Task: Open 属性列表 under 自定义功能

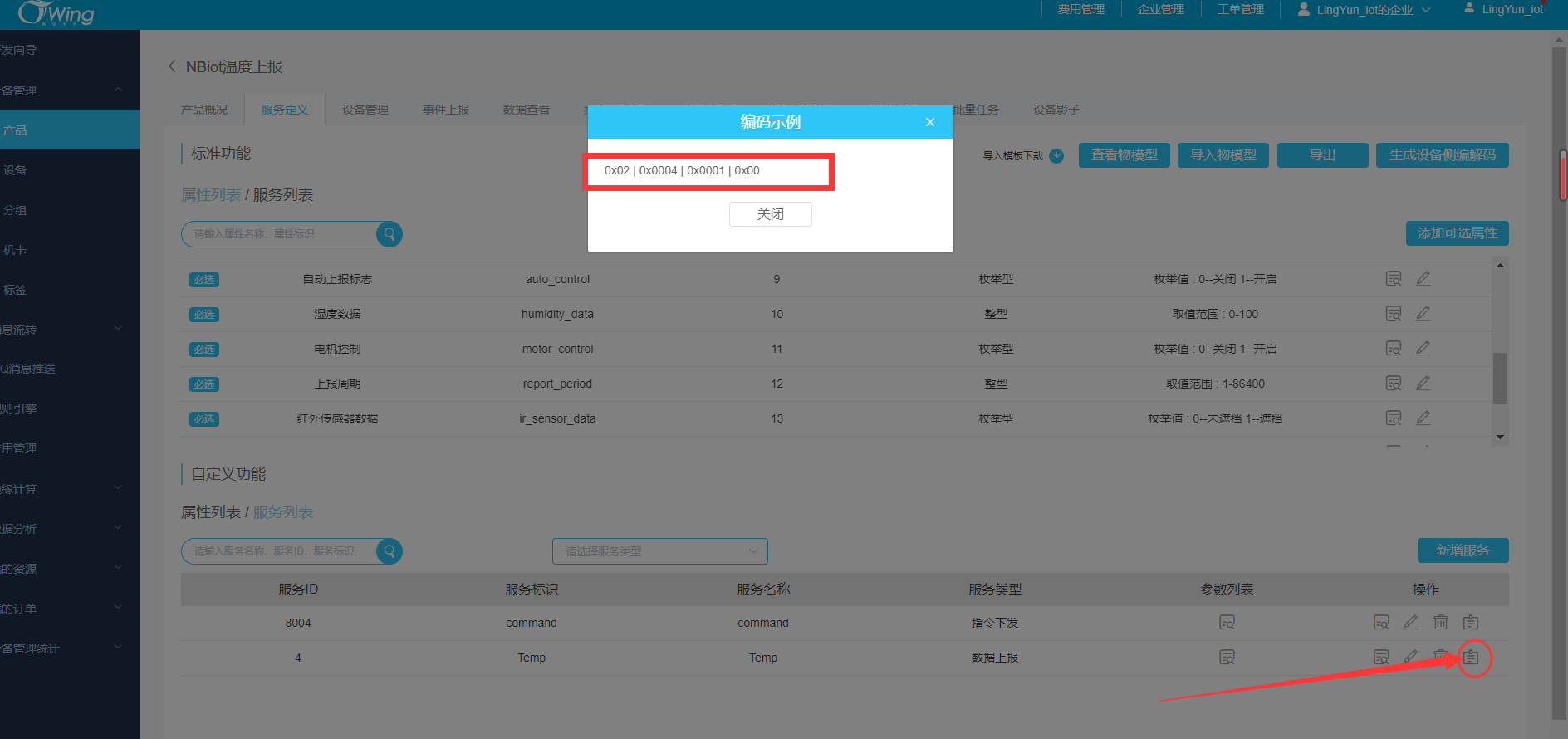Action: (x=211, y=512)
